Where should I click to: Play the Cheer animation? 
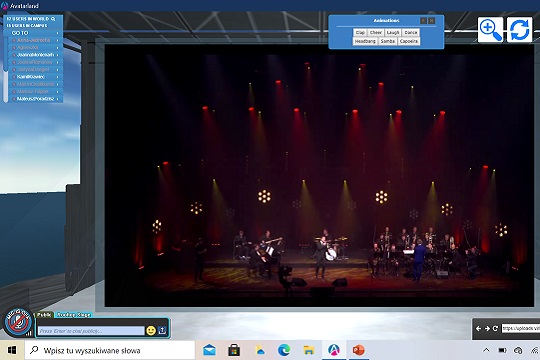[375, 32]
